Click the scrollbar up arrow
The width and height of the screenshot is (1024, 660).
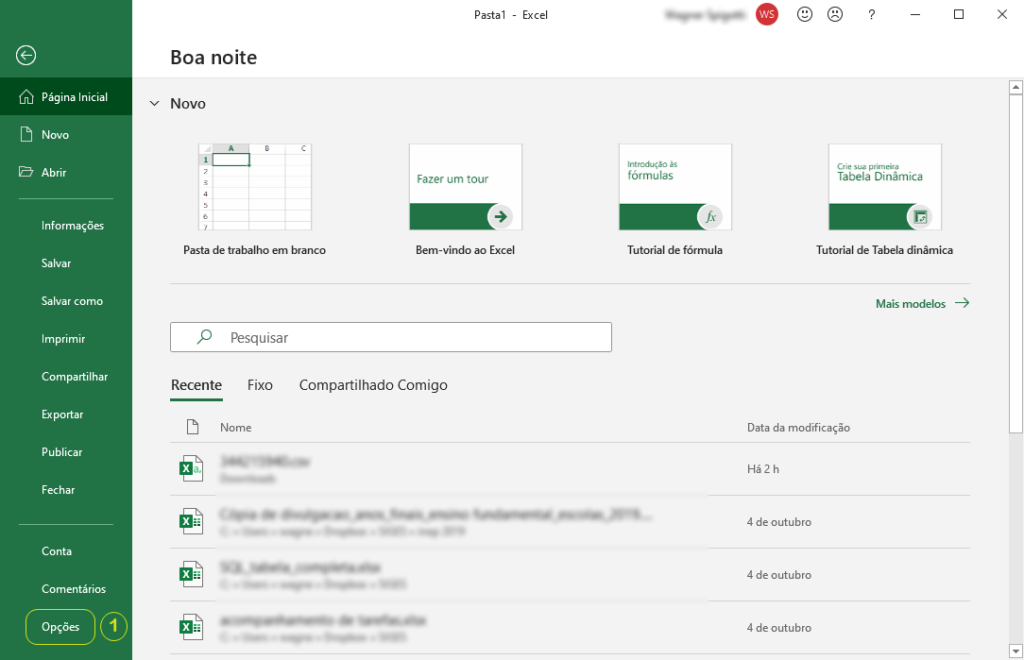point(1016,87)
